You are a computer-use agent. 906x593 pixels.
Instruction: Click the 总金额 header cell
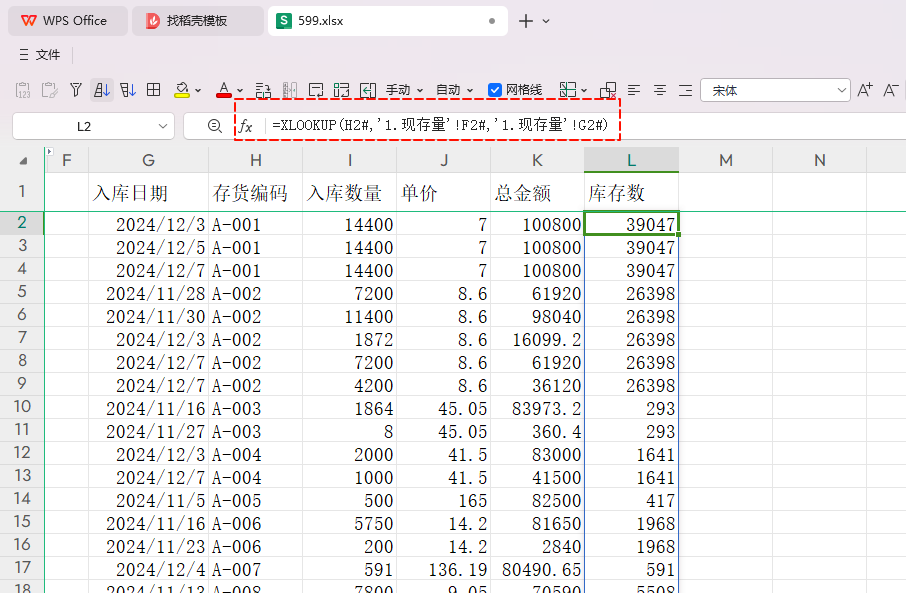point(537,192)
